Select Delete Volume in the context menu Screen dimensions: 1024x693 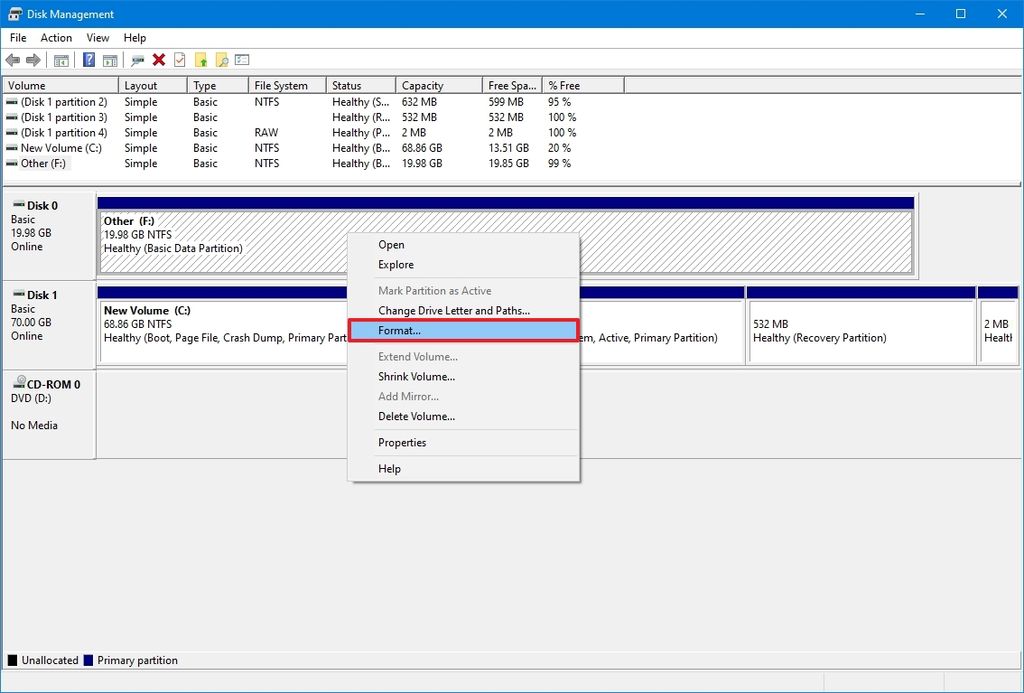click(x=417, y=416)
